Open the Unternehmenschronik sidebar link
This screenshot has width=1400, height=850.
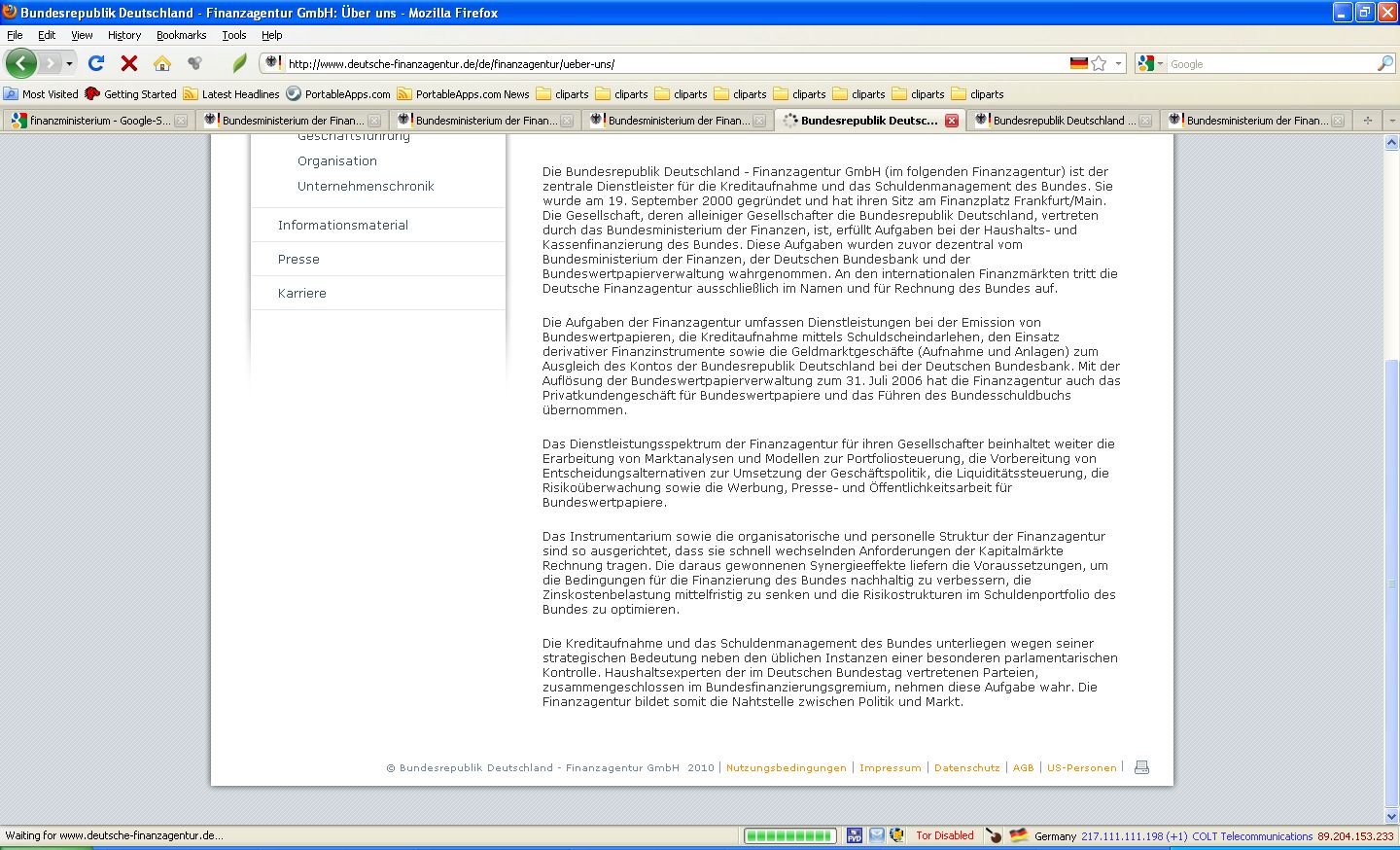point(366,186)
